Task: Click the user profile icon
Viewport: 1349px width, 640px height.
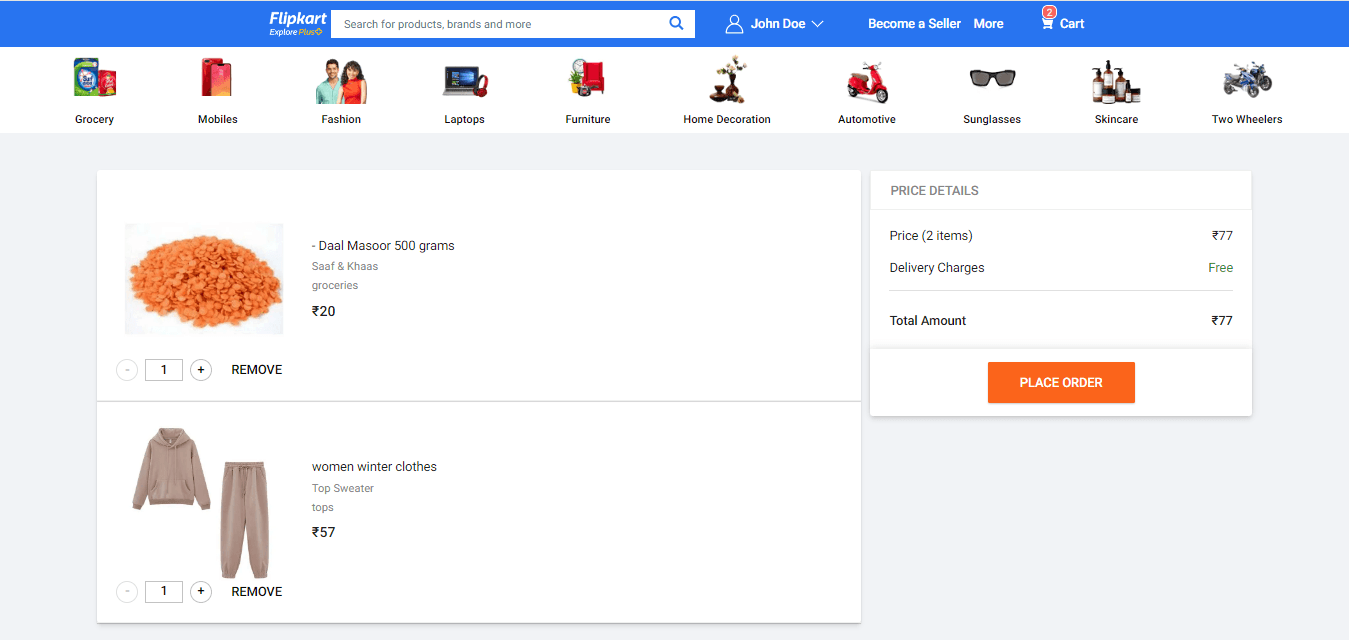Action: click(735, 24)
